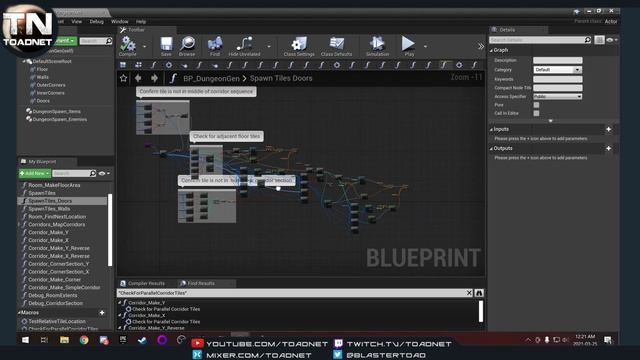Open the property matrix grid icon in Details

point(599,40)
